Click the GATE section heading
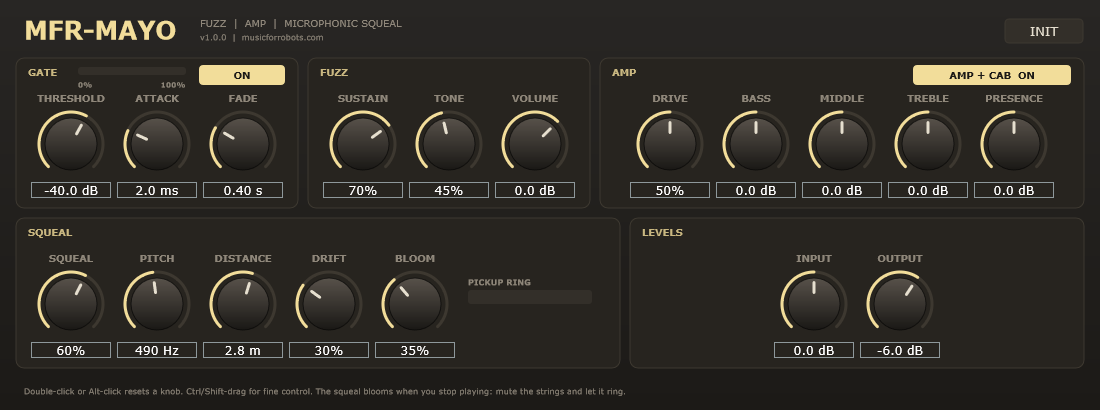 [43, 72]
